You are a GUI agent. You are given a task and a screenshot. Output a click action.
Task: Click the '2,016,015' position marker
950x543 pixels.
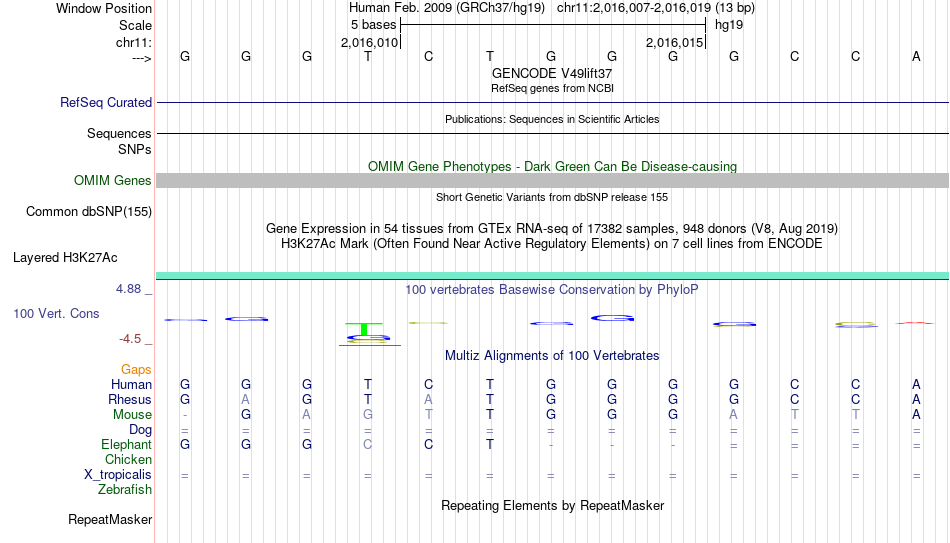(674, 42)
